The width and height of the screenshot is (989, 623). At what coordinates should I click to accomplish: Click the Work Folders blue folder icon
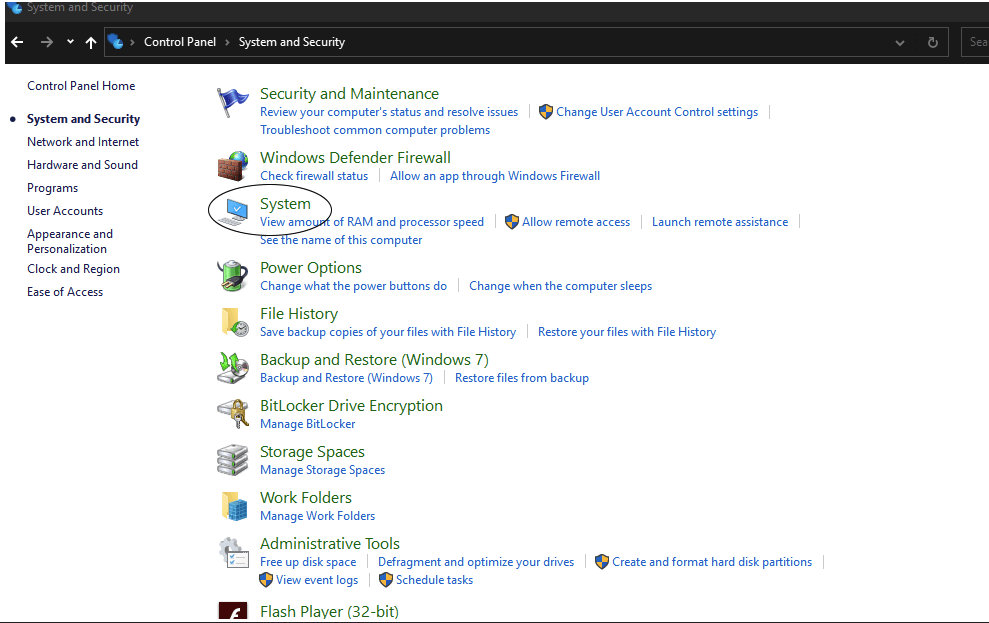coord(232,505)
